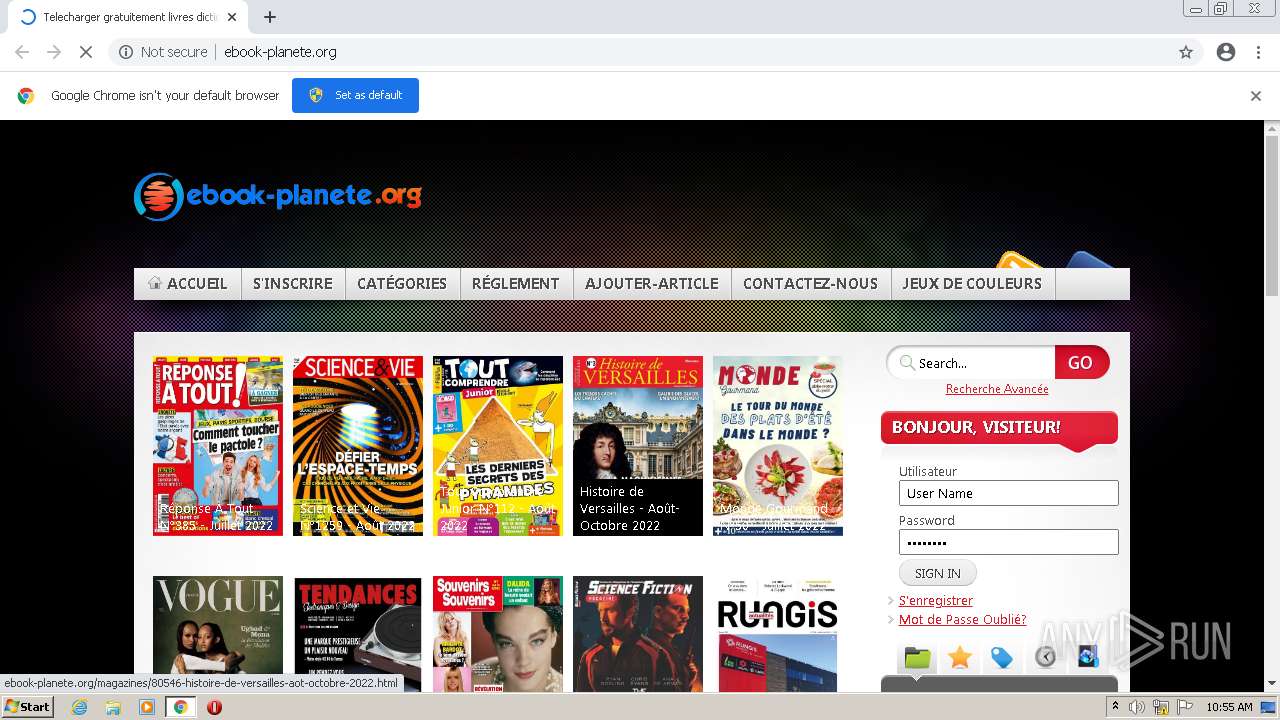Screen dimensions: 1280x720
Task: Launch Internet Explorer from taskbar
Action: (x=79, y=707)
